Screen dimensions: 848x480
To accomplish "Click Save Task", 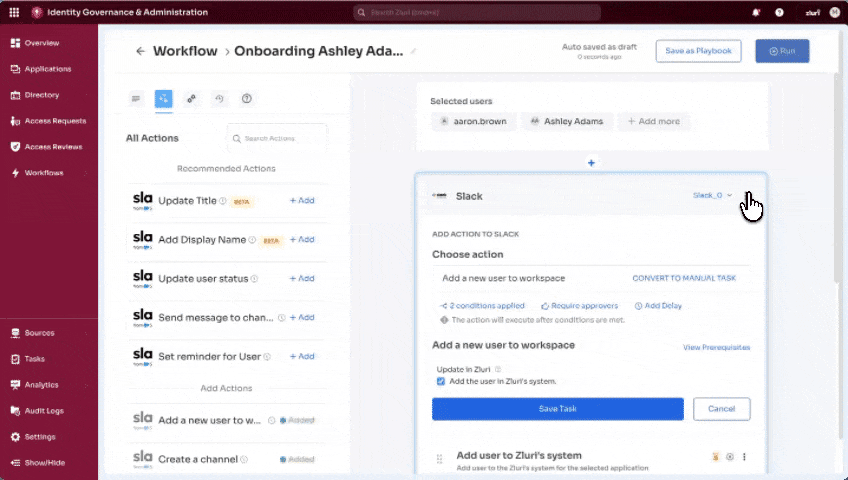I will (x=558, y=409).
